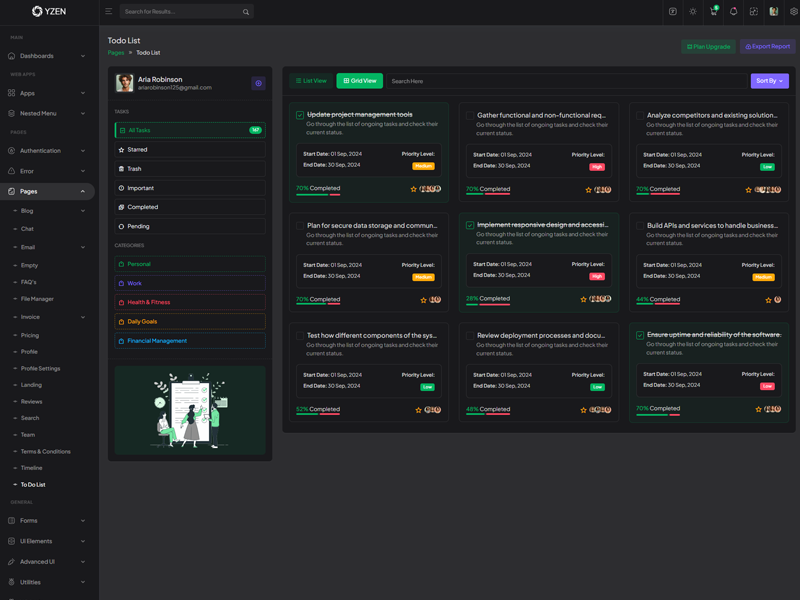Open the notifications bell
This screenshot has height=600, width=800.
click(x=733, y=12)
